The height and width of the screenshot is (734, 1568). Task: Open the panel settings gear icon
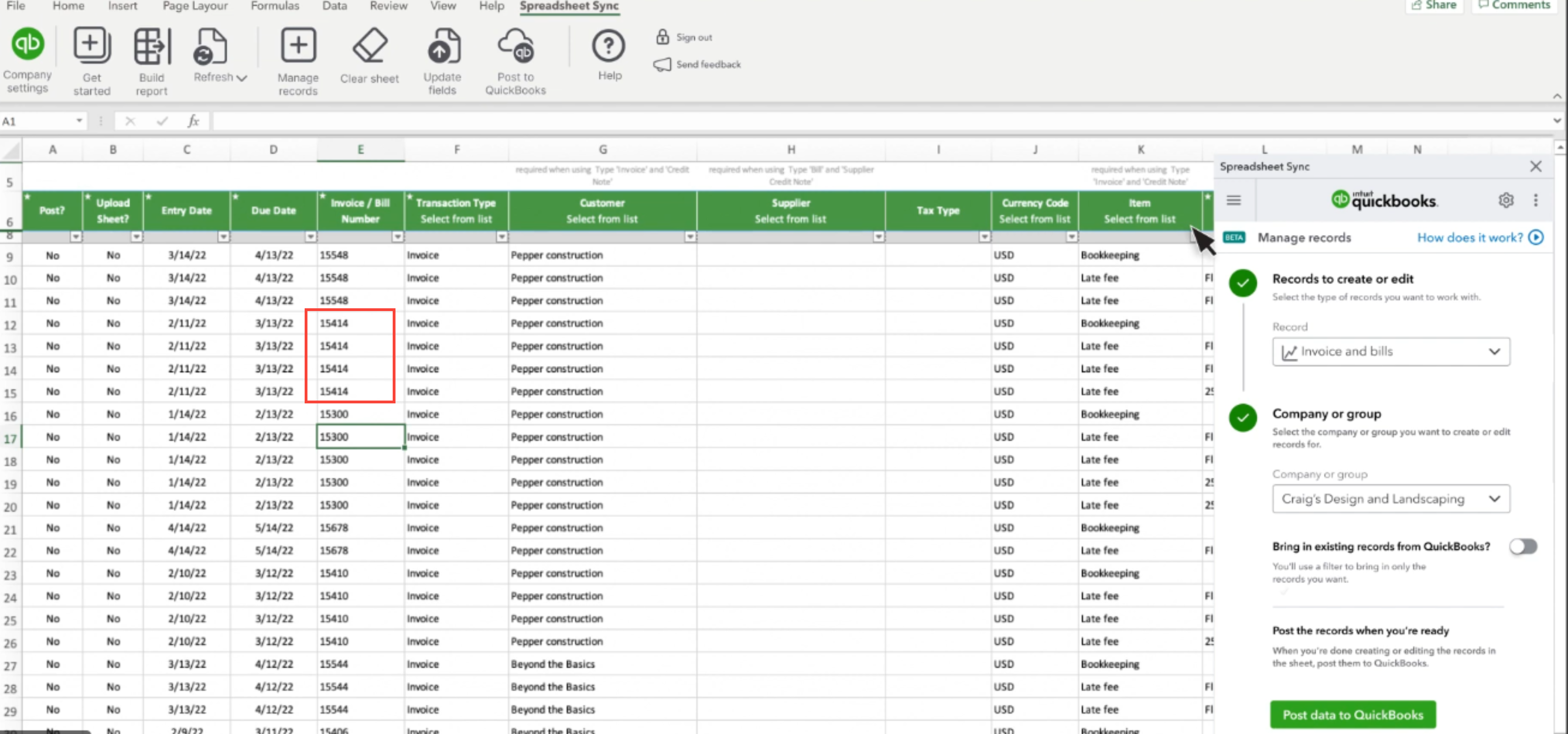pyautogui.click(x=1505, y=200)
